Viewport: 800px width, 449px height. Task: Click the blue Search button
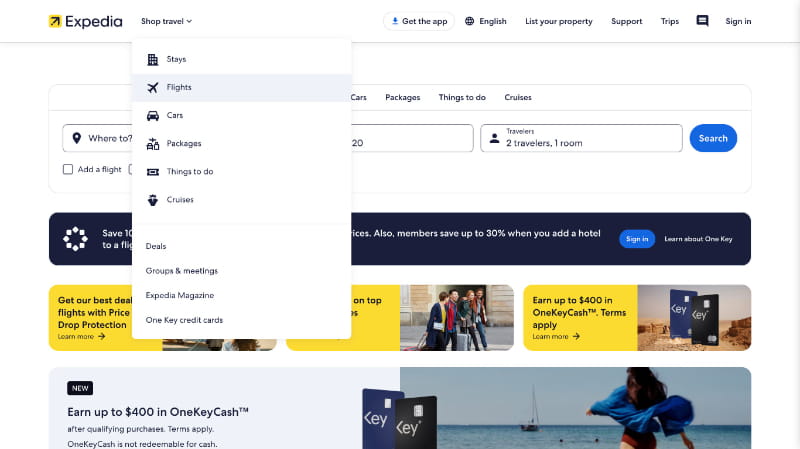click(713, 138)
